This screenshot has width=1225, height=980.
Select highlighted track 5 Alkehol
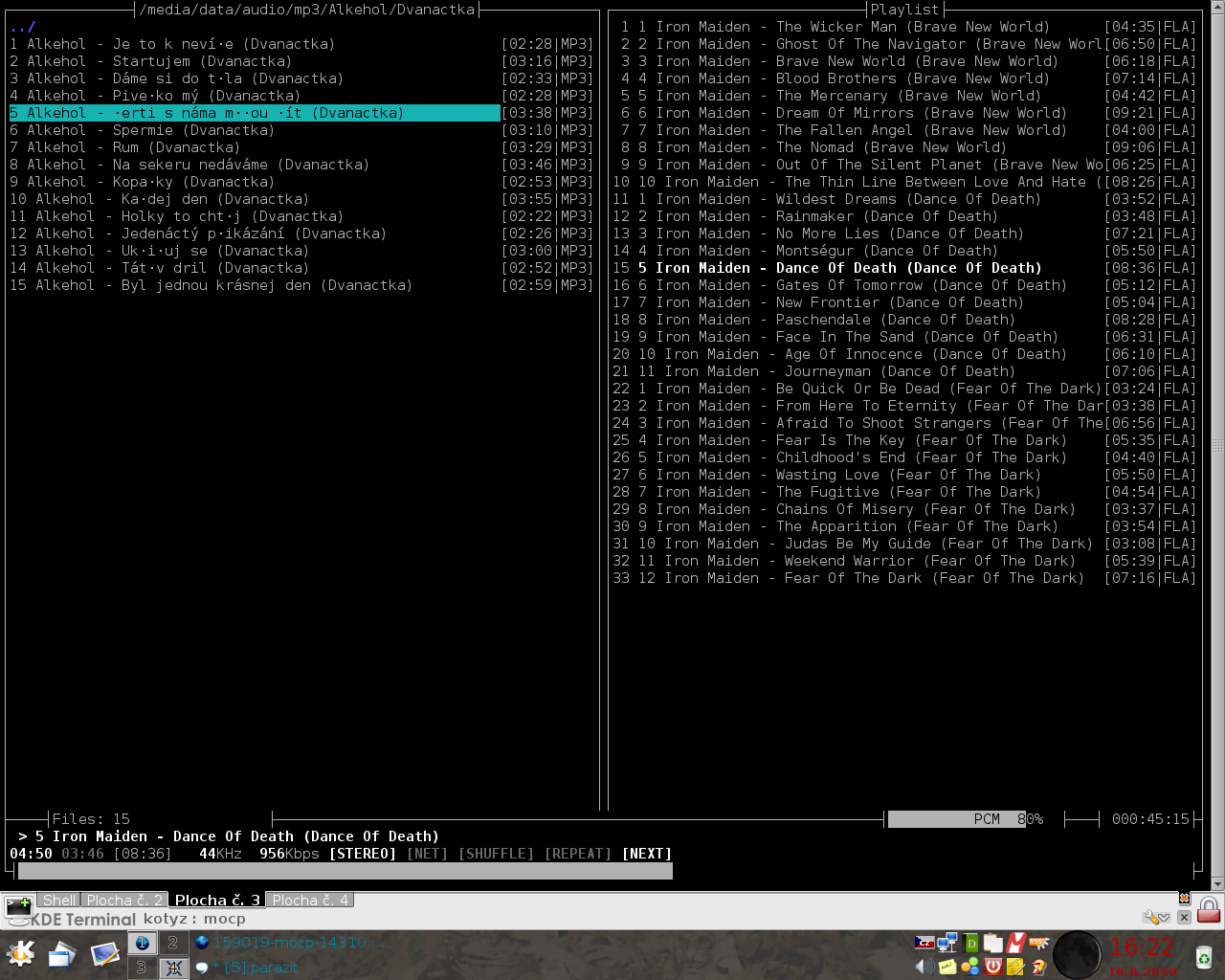(x=301, y=113)
